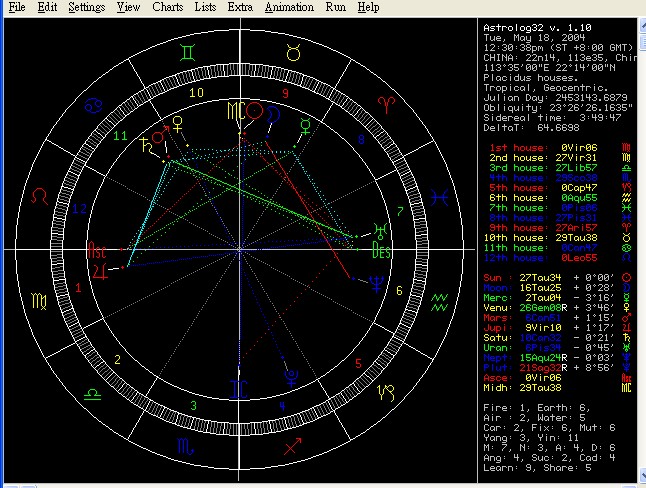The width and height of the screenshot is (646, 488).
Task: Click the yellow MC Midheaven label in the chart
Action: coord(235,108)
